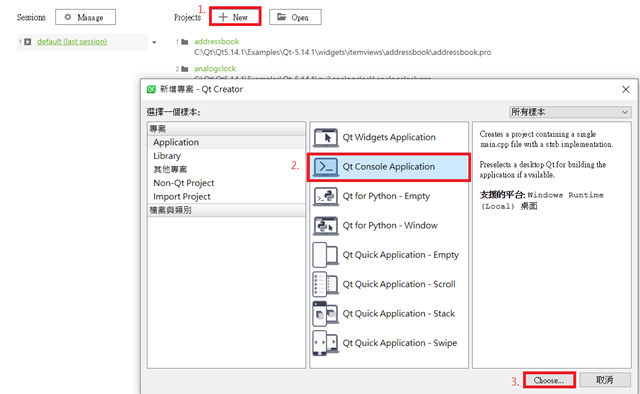Click the plus icon in New button
The height and width of the screenshot is (394, 640).
[223, 17]
